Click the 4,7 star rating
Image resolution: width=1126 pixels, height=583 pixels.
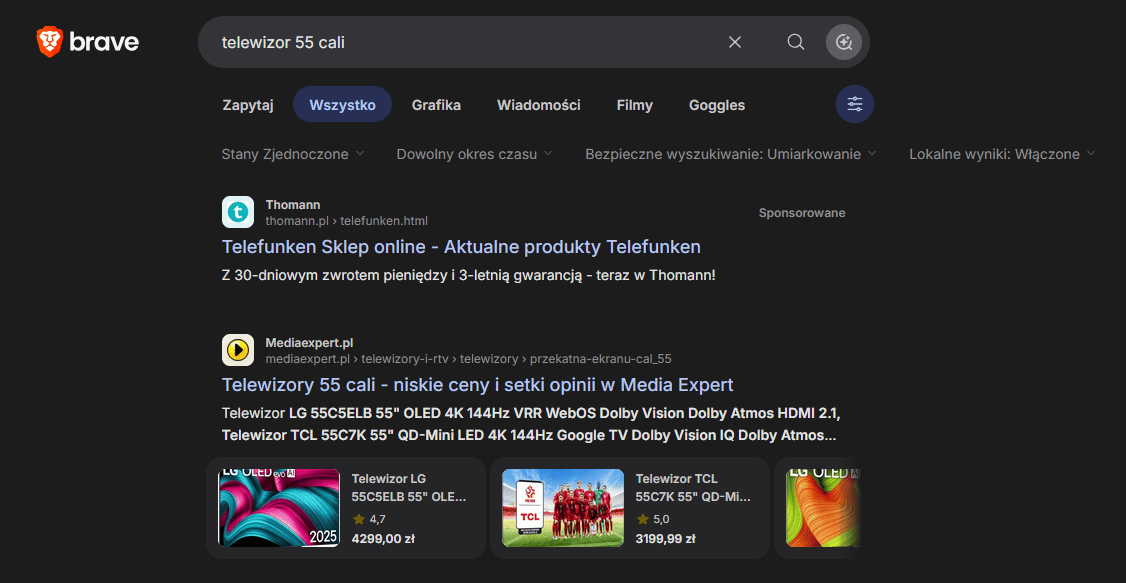coord(369,519)
